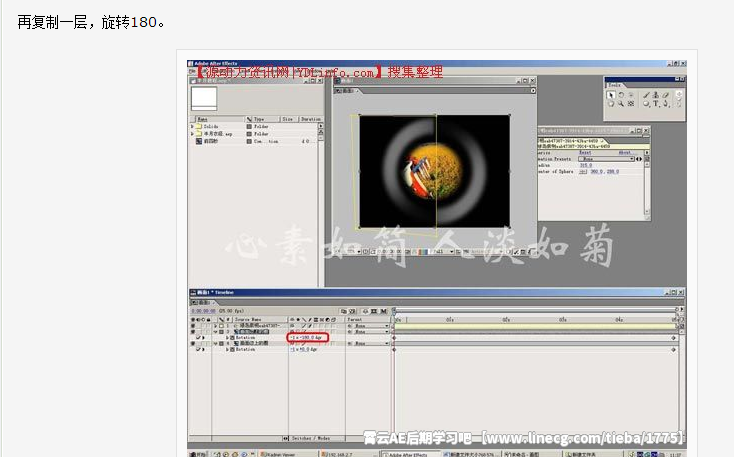Expand the second folder in Project panel
The width and height of the screenshot is (734, 457).
[x=192, y=134]
